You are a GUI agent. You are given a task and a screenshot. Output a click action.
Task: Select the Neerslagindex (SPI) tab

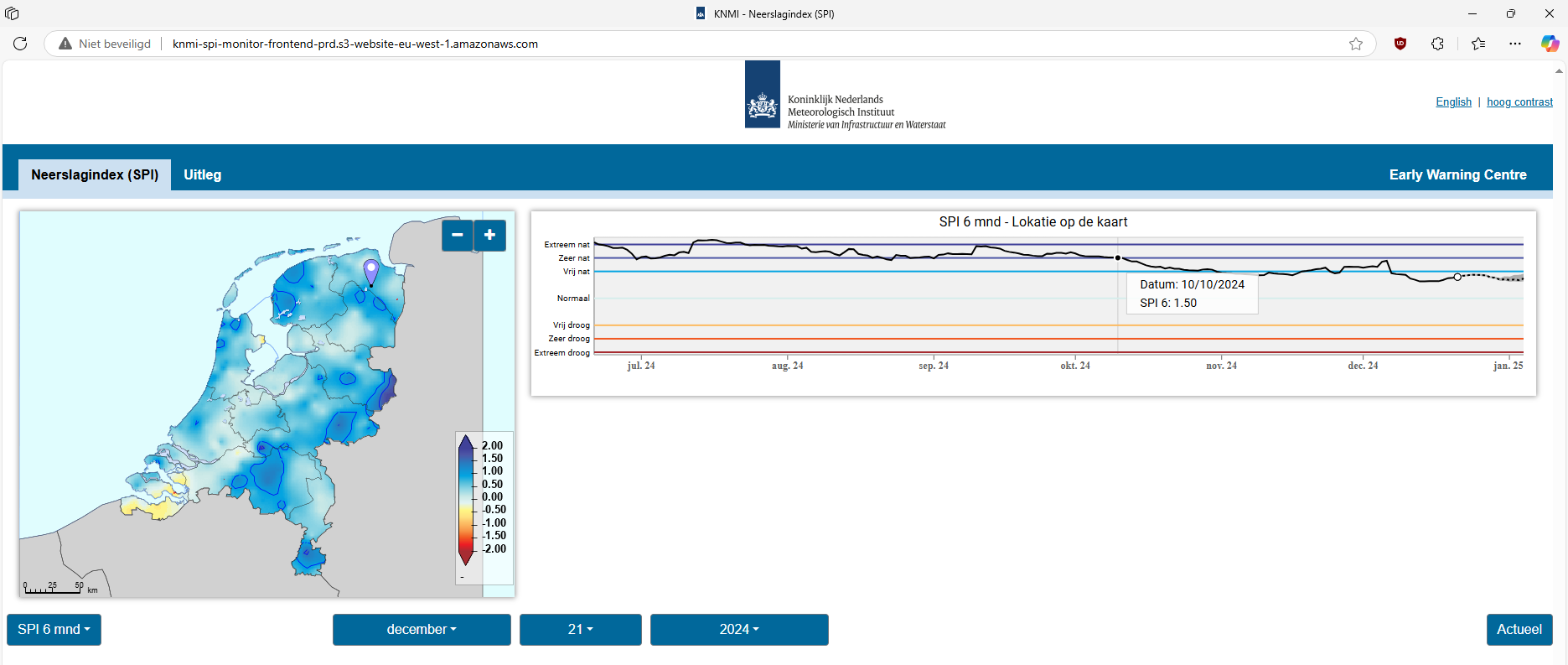(95, 174)
